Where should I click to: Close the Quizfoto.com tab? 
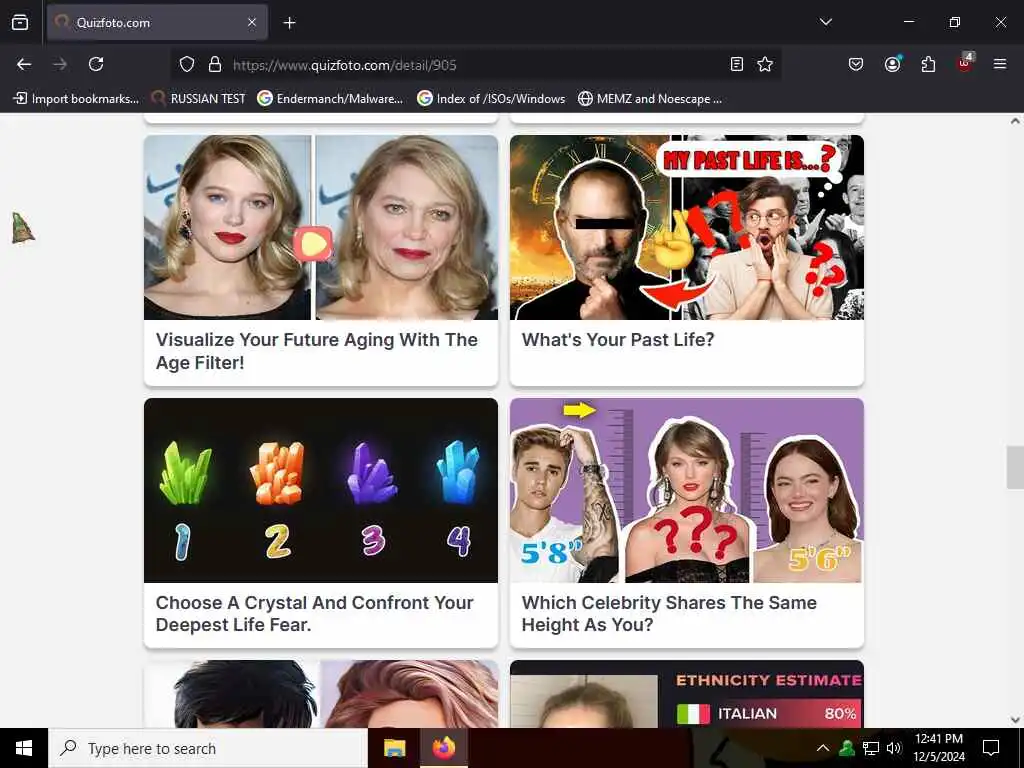tap(252, 22)
